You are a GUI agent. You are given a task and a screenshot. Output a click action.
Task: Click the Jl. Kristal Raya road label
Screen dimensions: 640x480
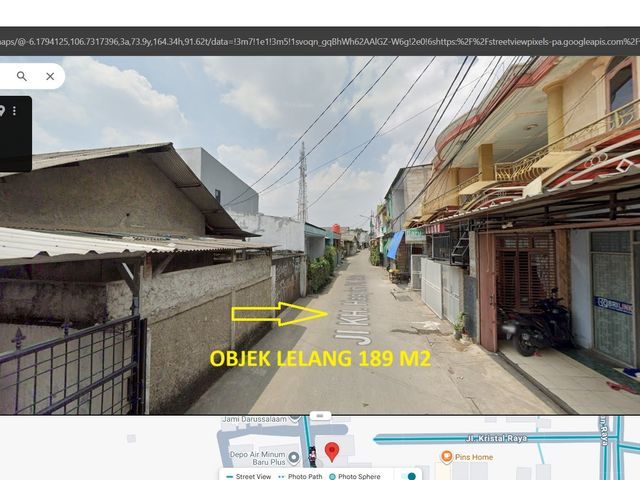tap(496, 438)
